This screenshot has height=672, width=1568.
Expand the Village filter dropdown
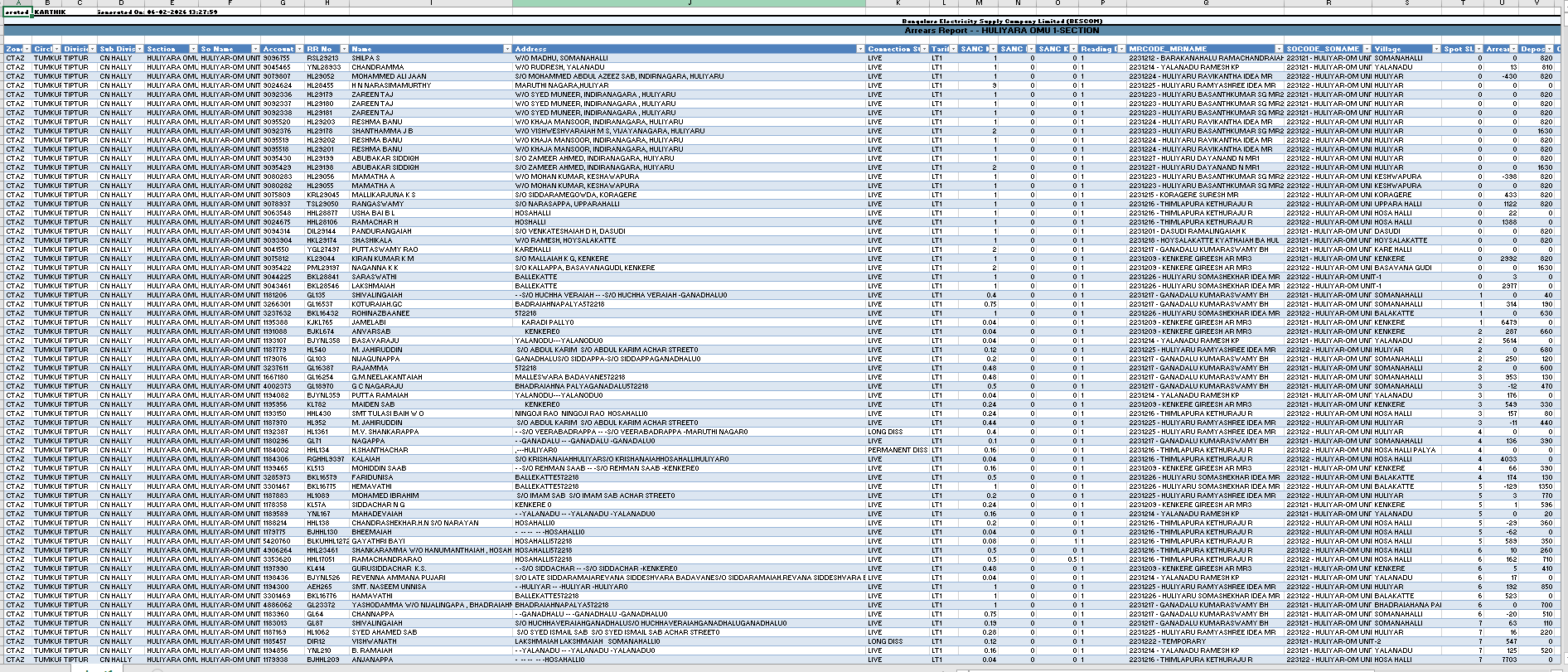tap(1436, 49)
